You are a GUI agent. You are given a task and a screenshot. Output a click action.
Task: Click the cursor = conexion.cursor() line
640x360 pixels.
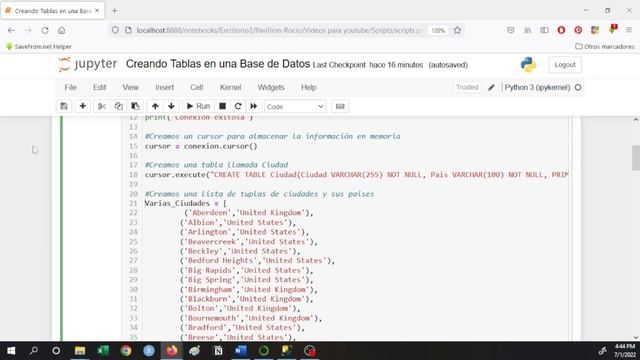[x=201, y=146]
